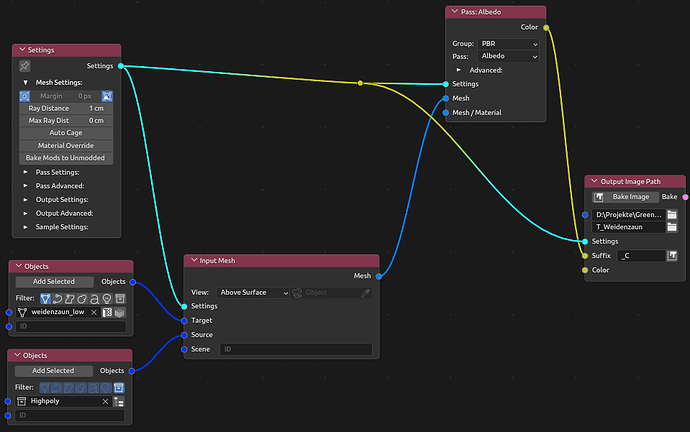690x432 pixels.
Task: Open the Pass Albedo dropdown
Action: [x=509, y=56]
